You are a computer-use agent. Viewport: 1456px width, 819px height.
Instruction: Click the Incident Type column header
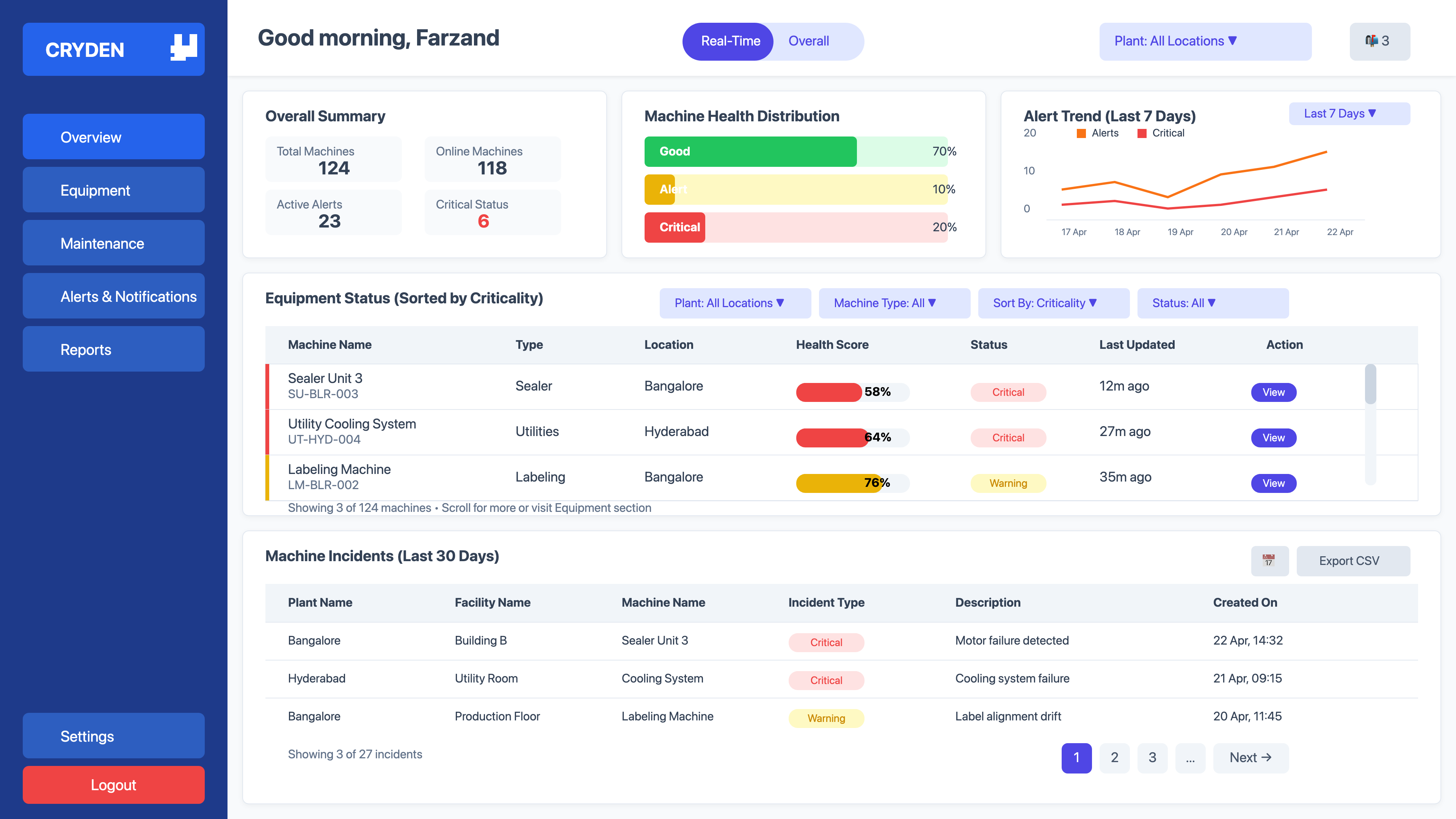(x=826, y=602)
